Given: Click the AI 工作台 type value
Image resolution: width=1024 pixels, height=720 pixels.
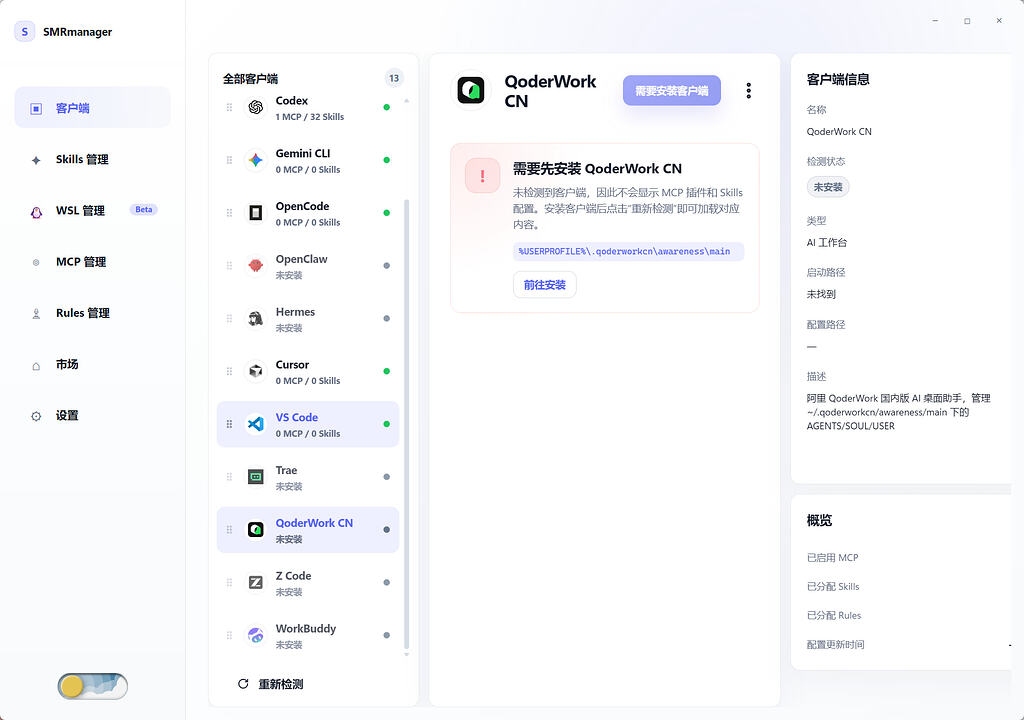Looking at the screenshot, I should [x=827, y=242].
